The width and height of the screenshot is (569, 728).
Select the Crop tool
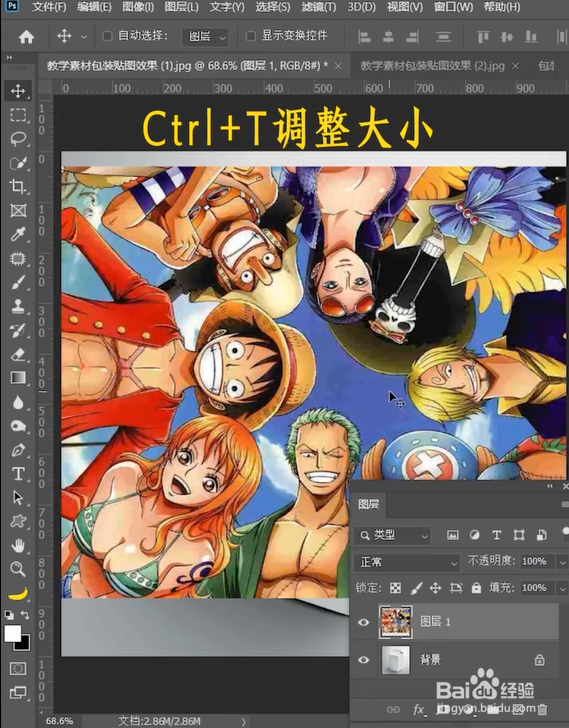(18, 187)
